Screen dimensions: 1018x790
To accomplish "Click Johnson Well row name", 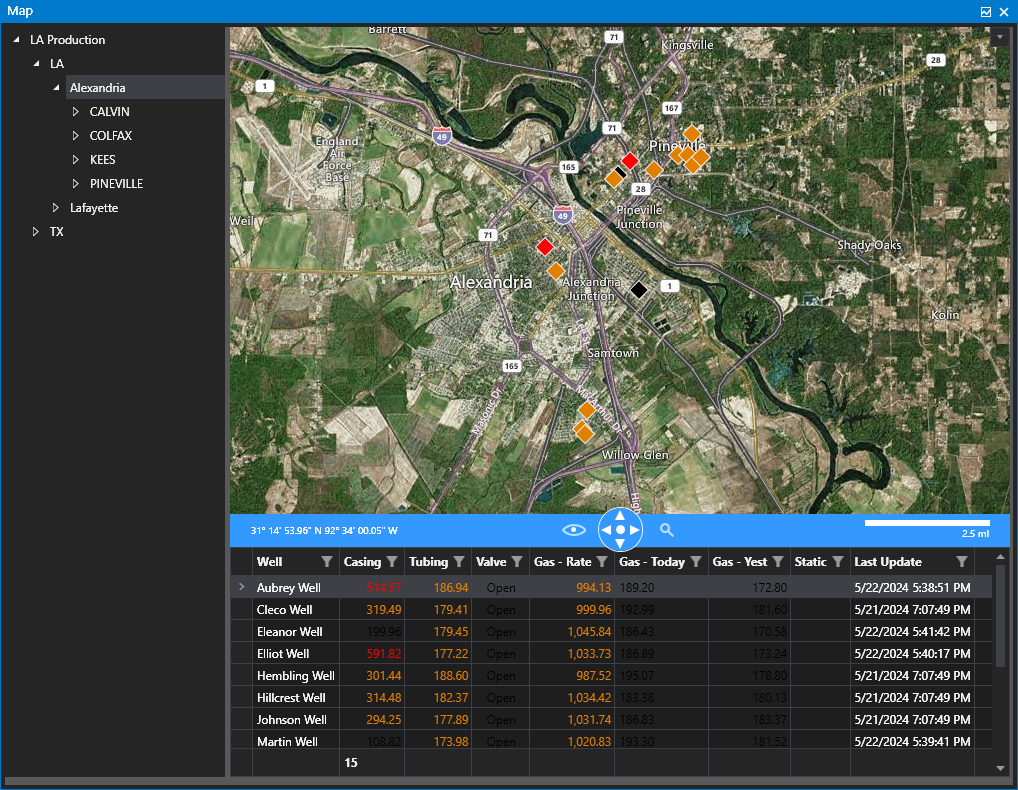I will pyautogui.click(x=292, y=720).
